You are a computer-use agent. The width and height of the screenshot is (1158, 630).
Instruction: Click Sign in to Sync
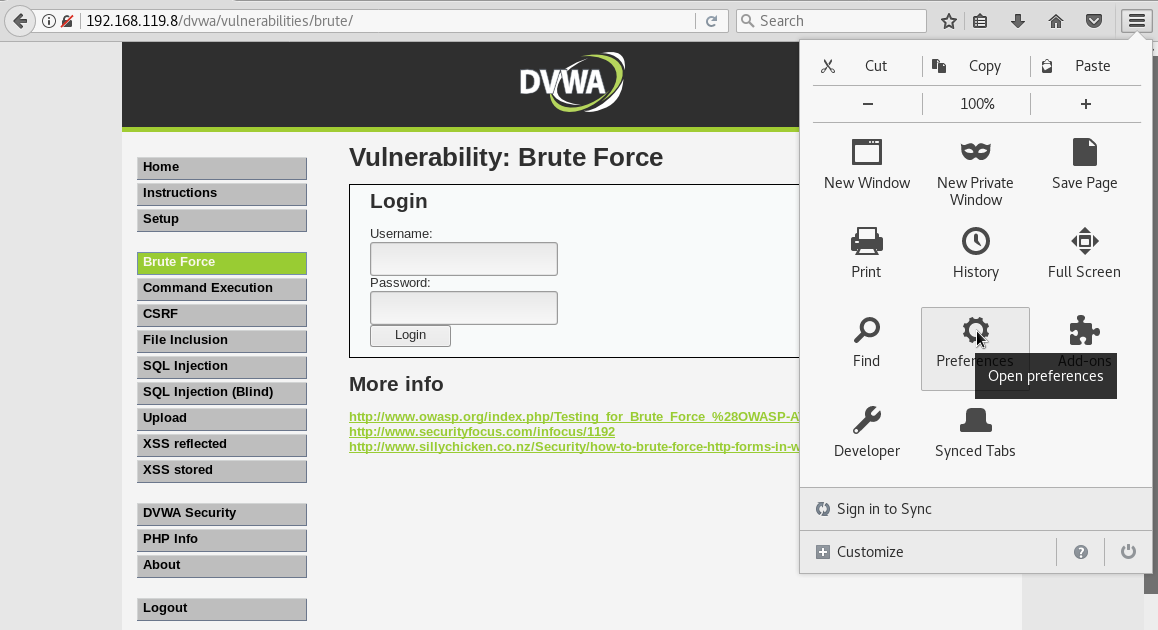[x=976, y=509]
